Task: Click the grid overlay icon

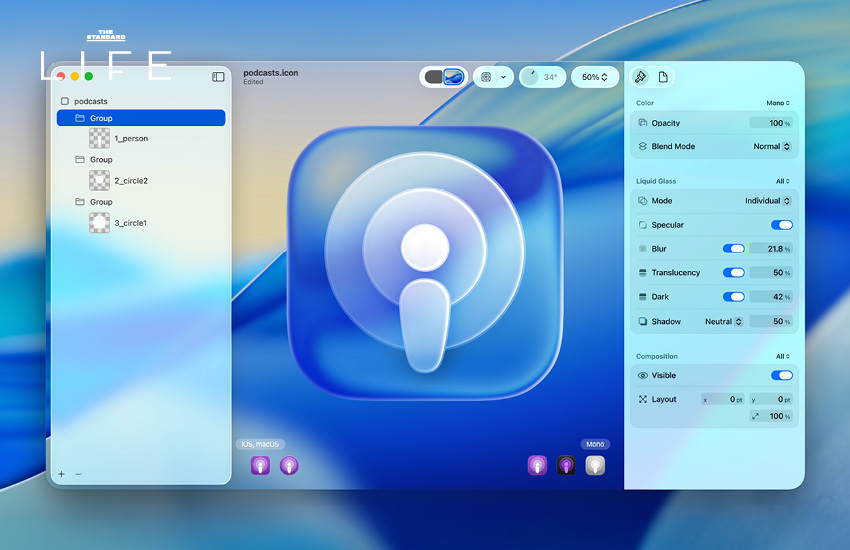Action: point(486,77)
